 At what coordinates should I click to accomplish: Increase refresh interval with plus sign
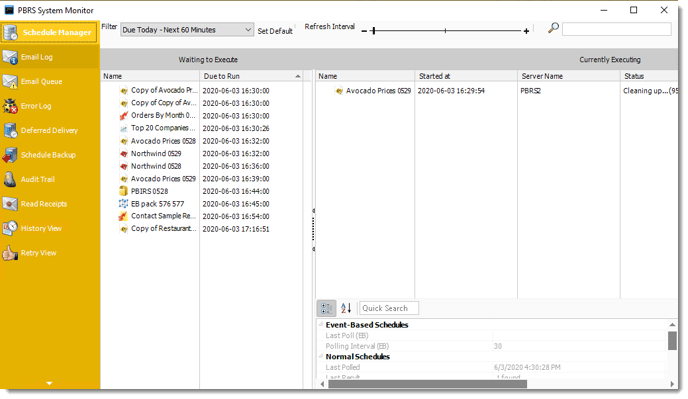pyautogui.click(x=526, y=31)
